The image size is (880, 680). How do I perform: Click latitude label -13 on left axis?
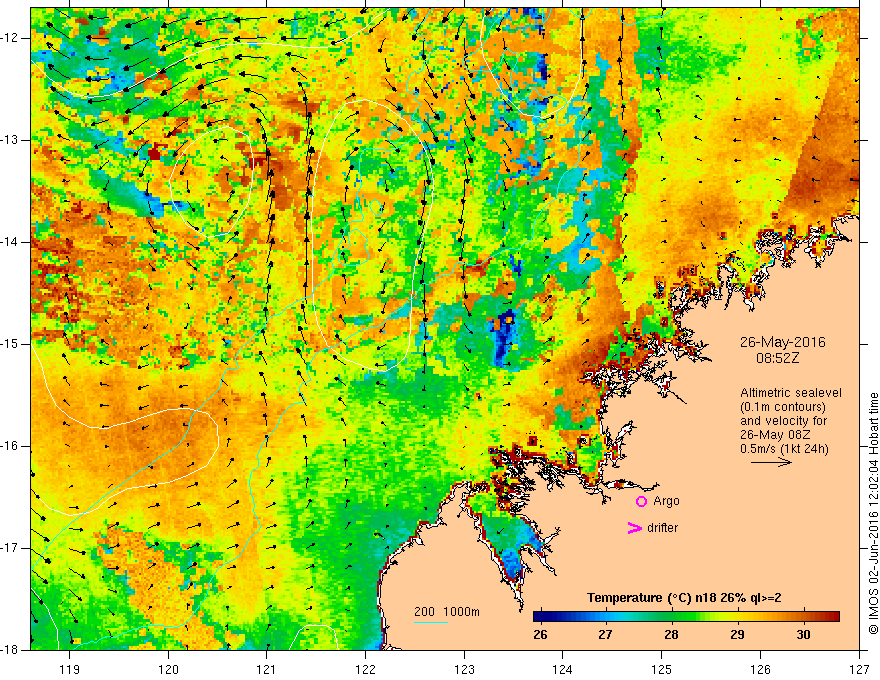pyautogui.click(x=11, y=140)
